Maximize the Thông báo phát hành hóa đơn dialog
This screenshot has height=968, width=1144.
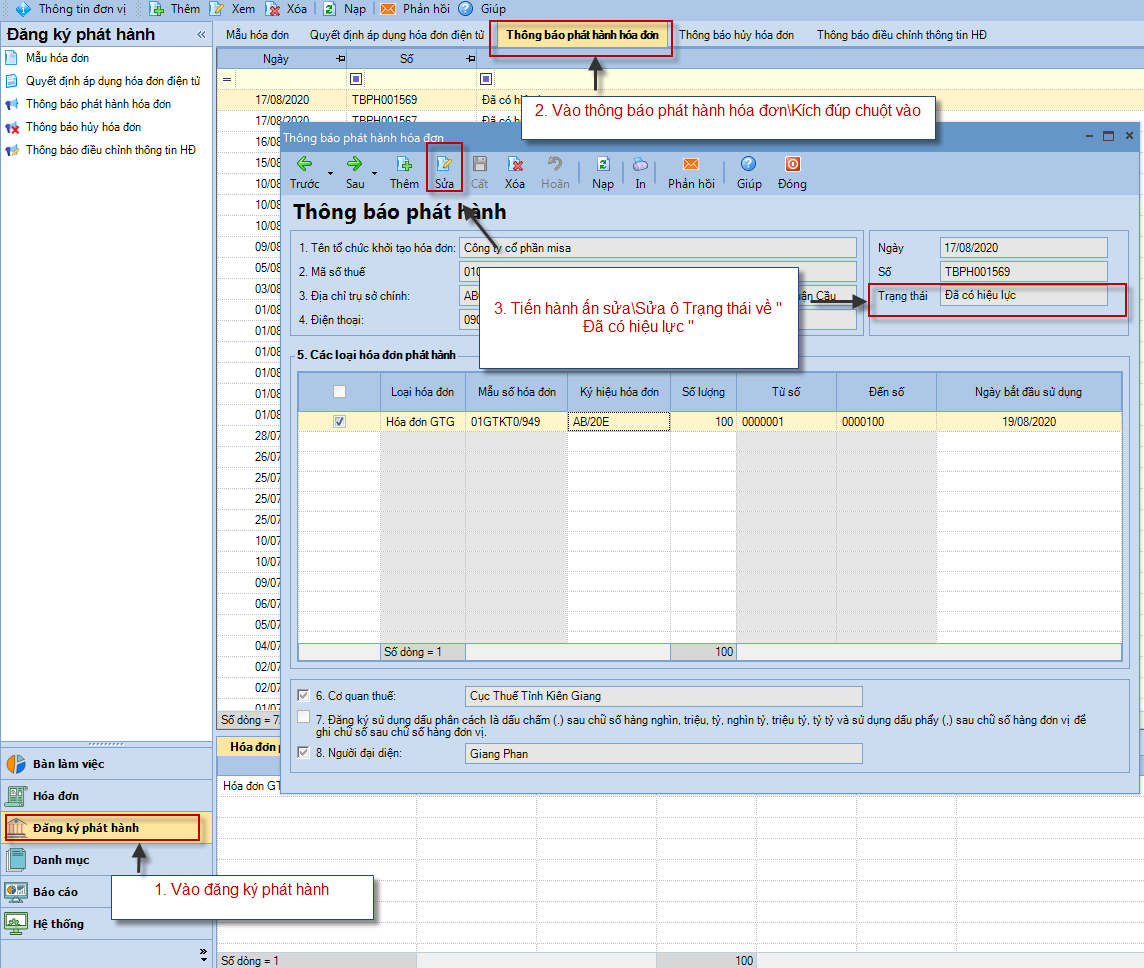coord(1108,136)
